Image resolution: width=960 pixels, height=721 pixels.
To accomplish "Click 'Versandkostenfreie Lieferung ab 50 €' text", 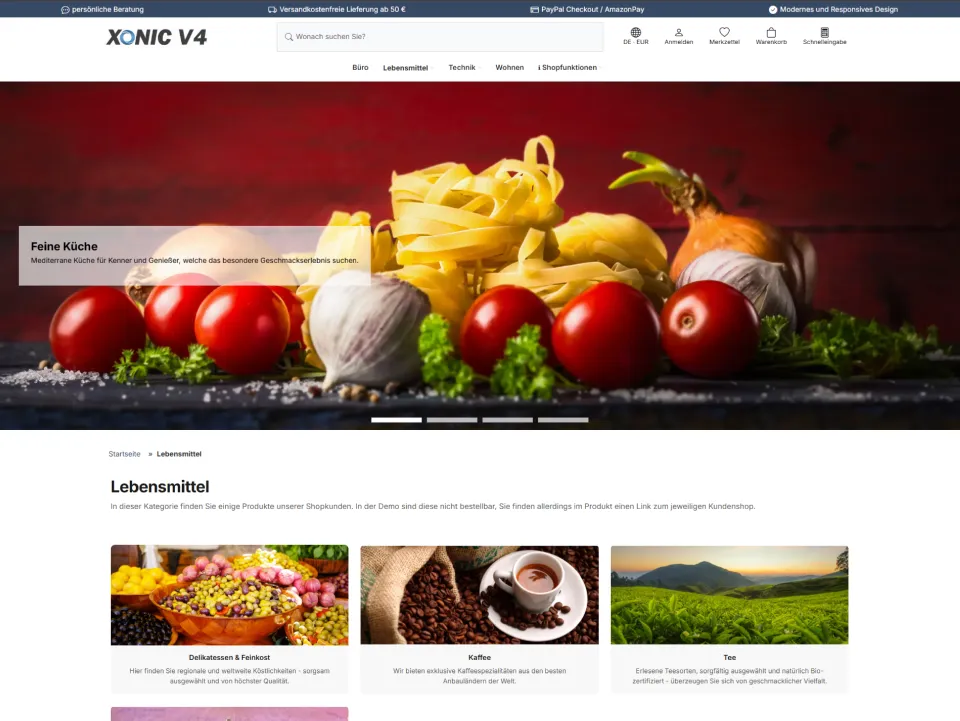I will [x=342, y=10].
